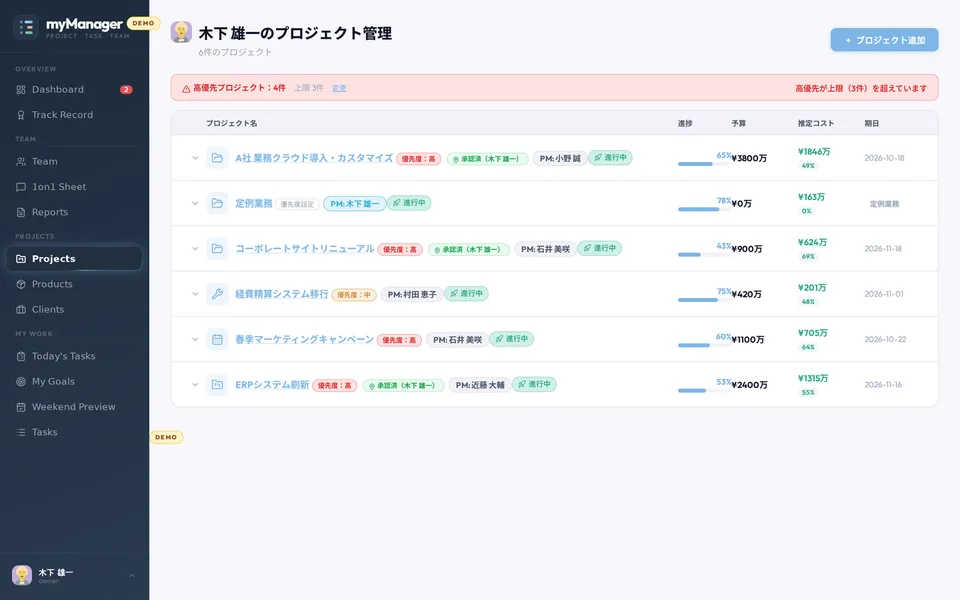Click the header avatar next to page title
Image resolution: width=960 pixels, height=600 pixels.
[181, 32]
